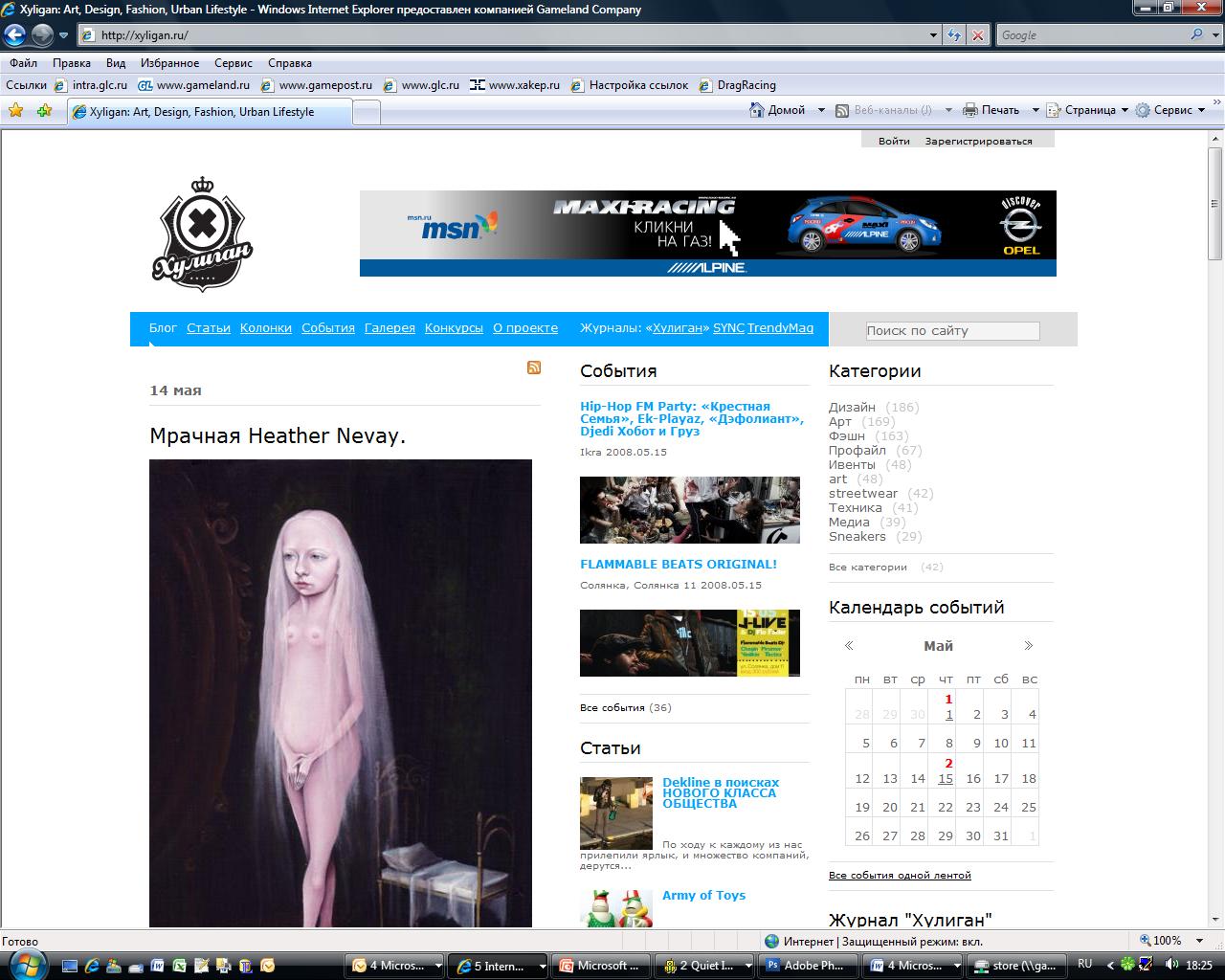Open the Favorites Center star icon
Image resolution: width=1225 pixels, height=980 pixels.
click(x=15, y=111)
